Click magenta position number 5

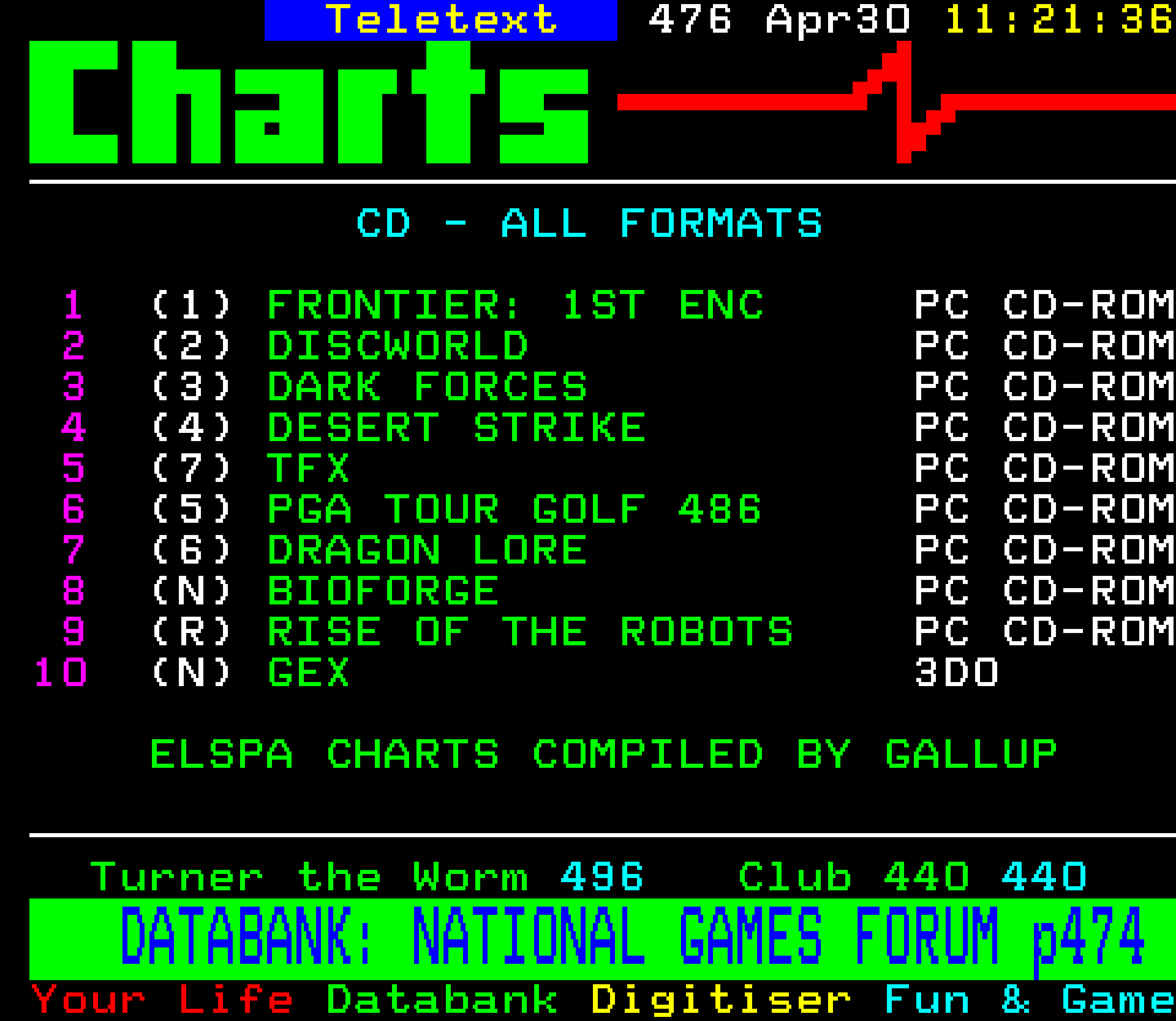tap(73, 468)
